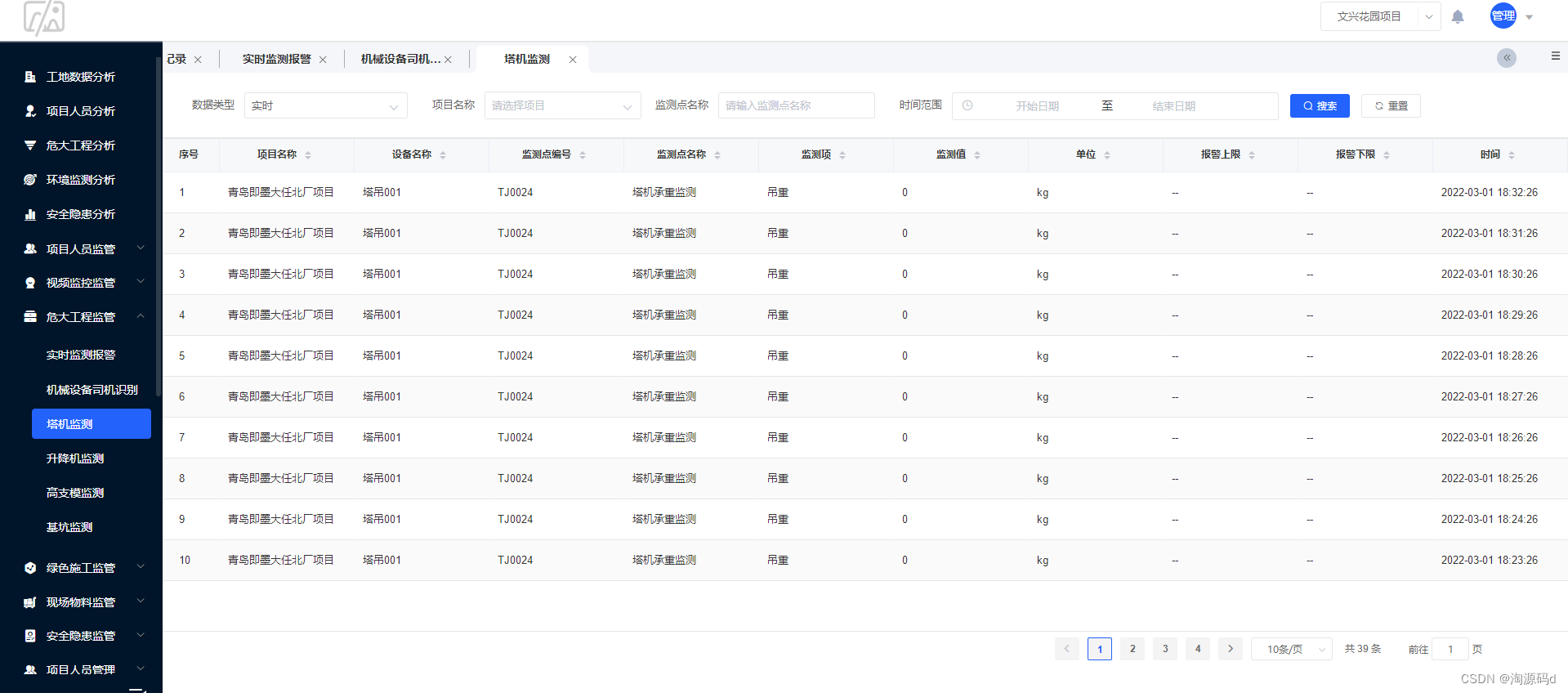Click the 项目人员监管 users icon
This screenshot has width=1568, height=693.
[x=30, y=248]
